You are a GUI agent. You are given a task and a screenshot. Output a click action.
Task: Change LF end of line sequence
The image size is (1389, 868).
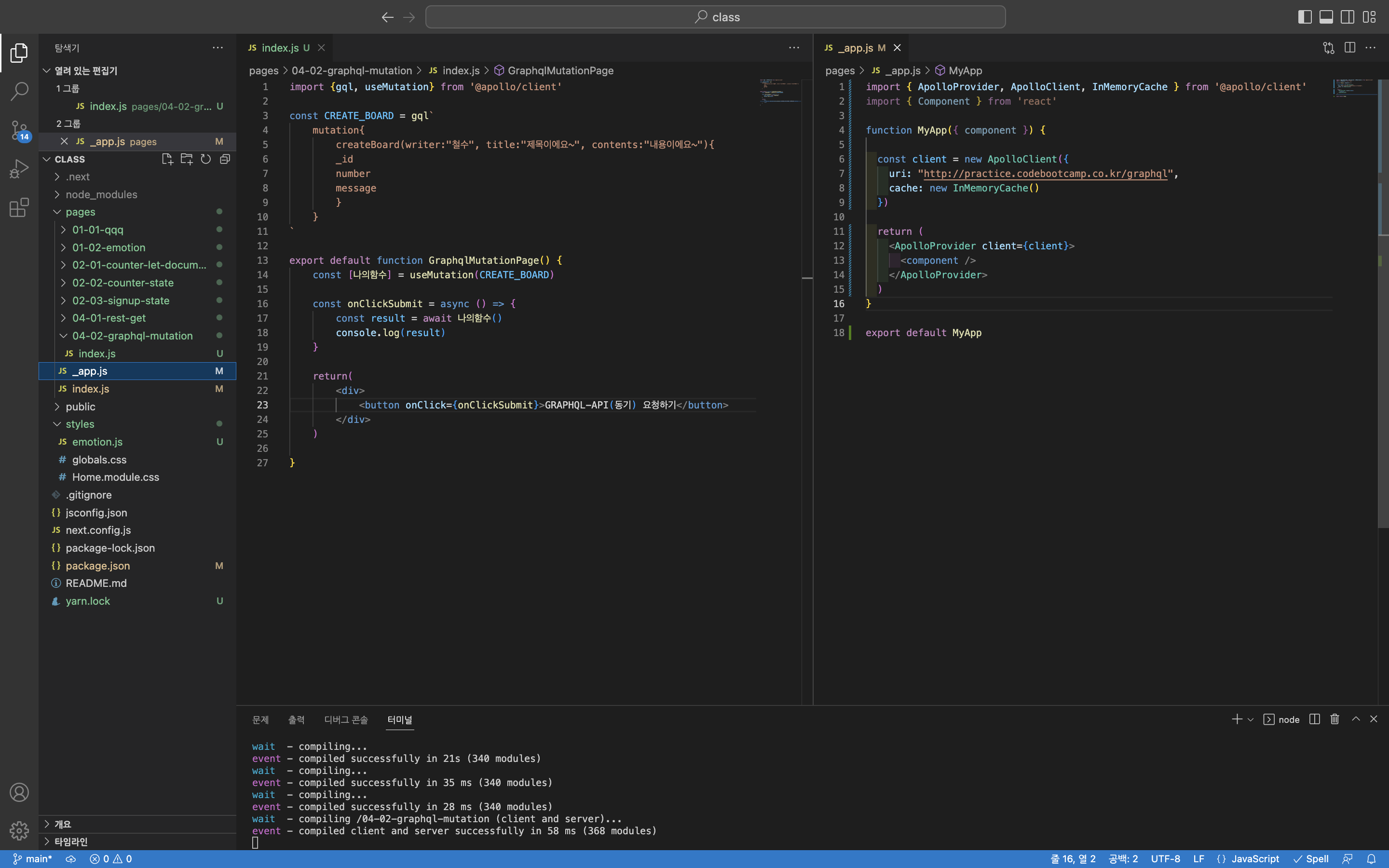coord(1198,859)
